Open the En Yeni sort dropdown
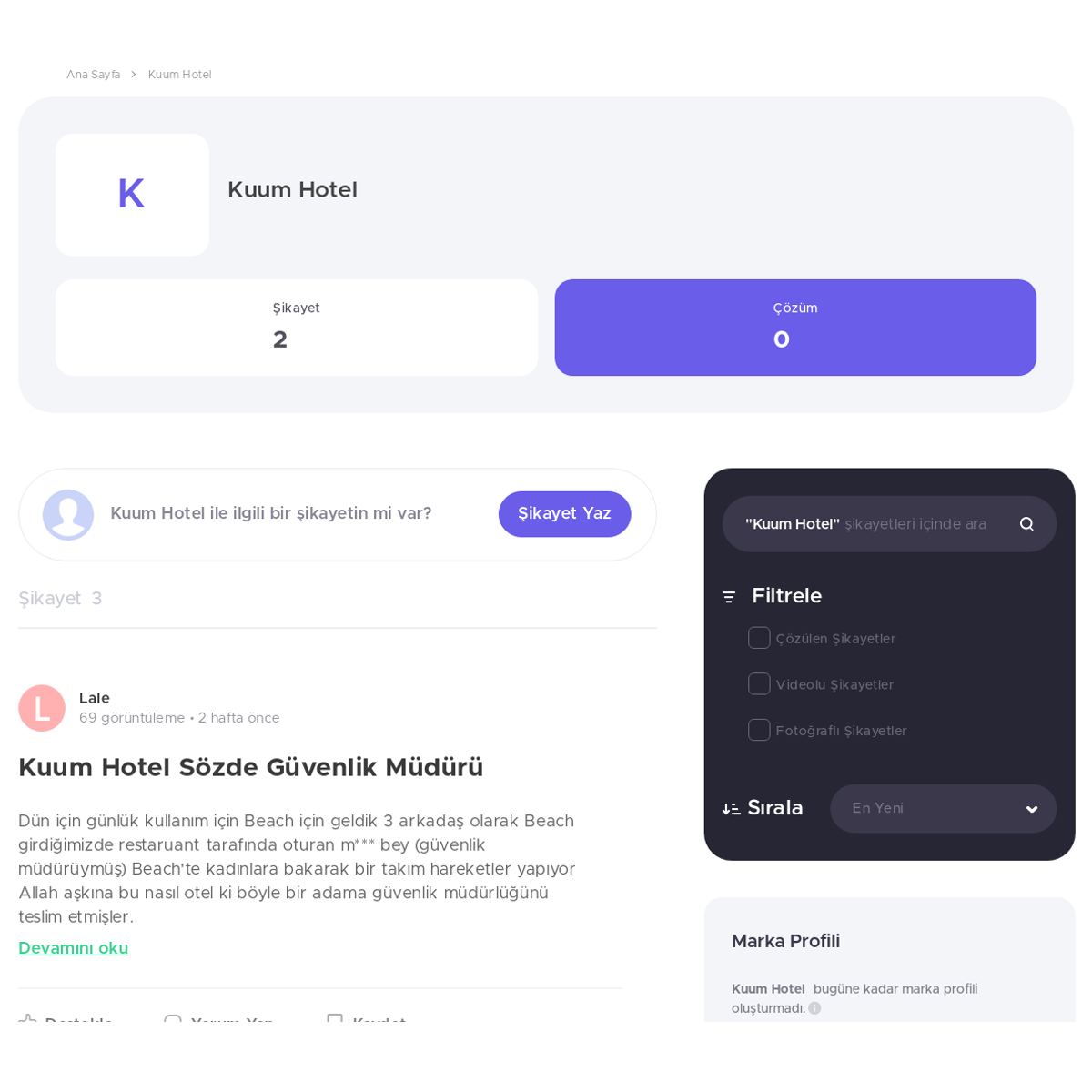The width and height of the screenshot is (1092, 1092). click(x=943, y=808)
